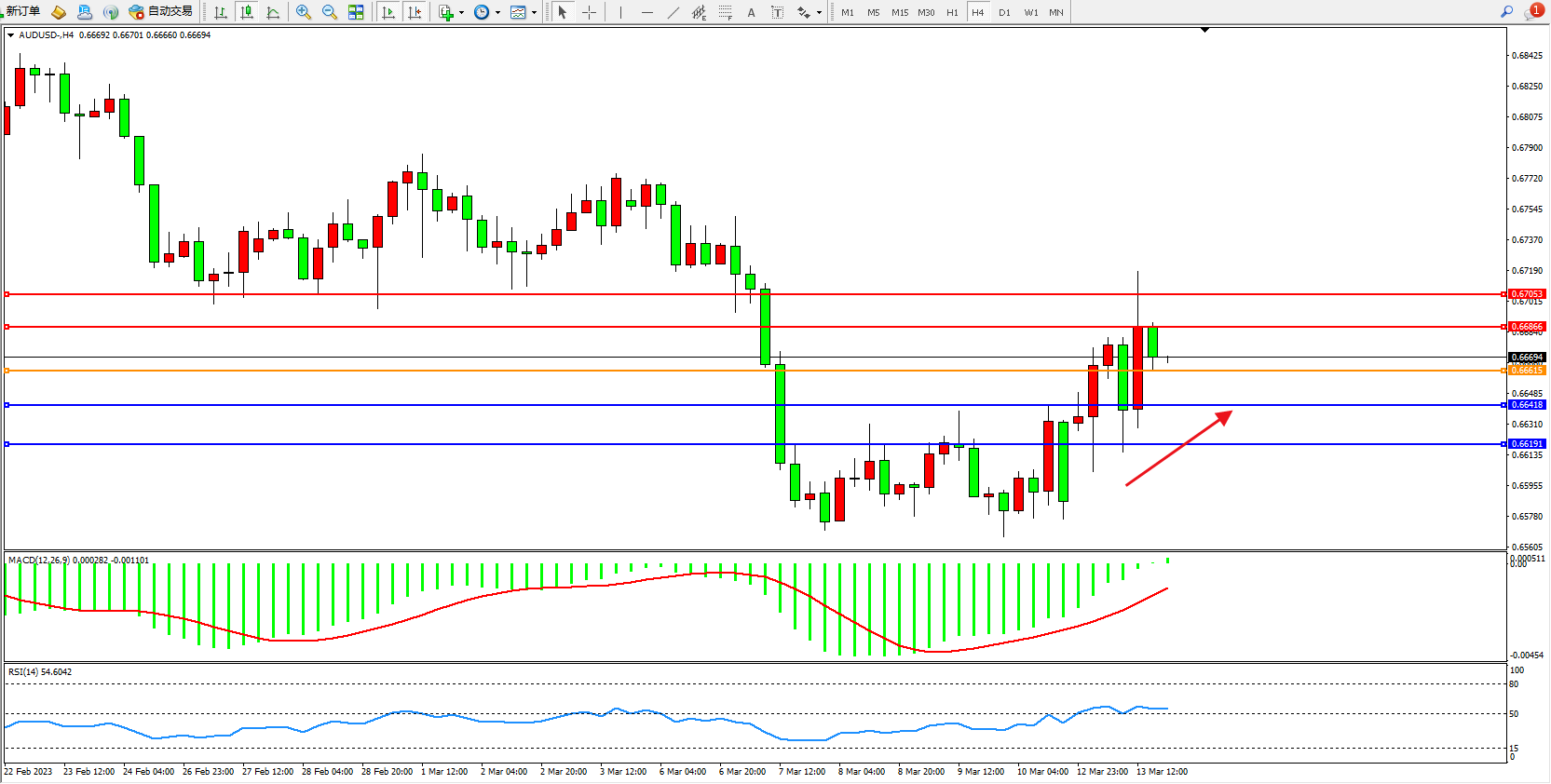Image resolution: width=1551 pixels, height=784 pixels.
Task: Click the zoom out magnifier icon
Action: (329, 12)
